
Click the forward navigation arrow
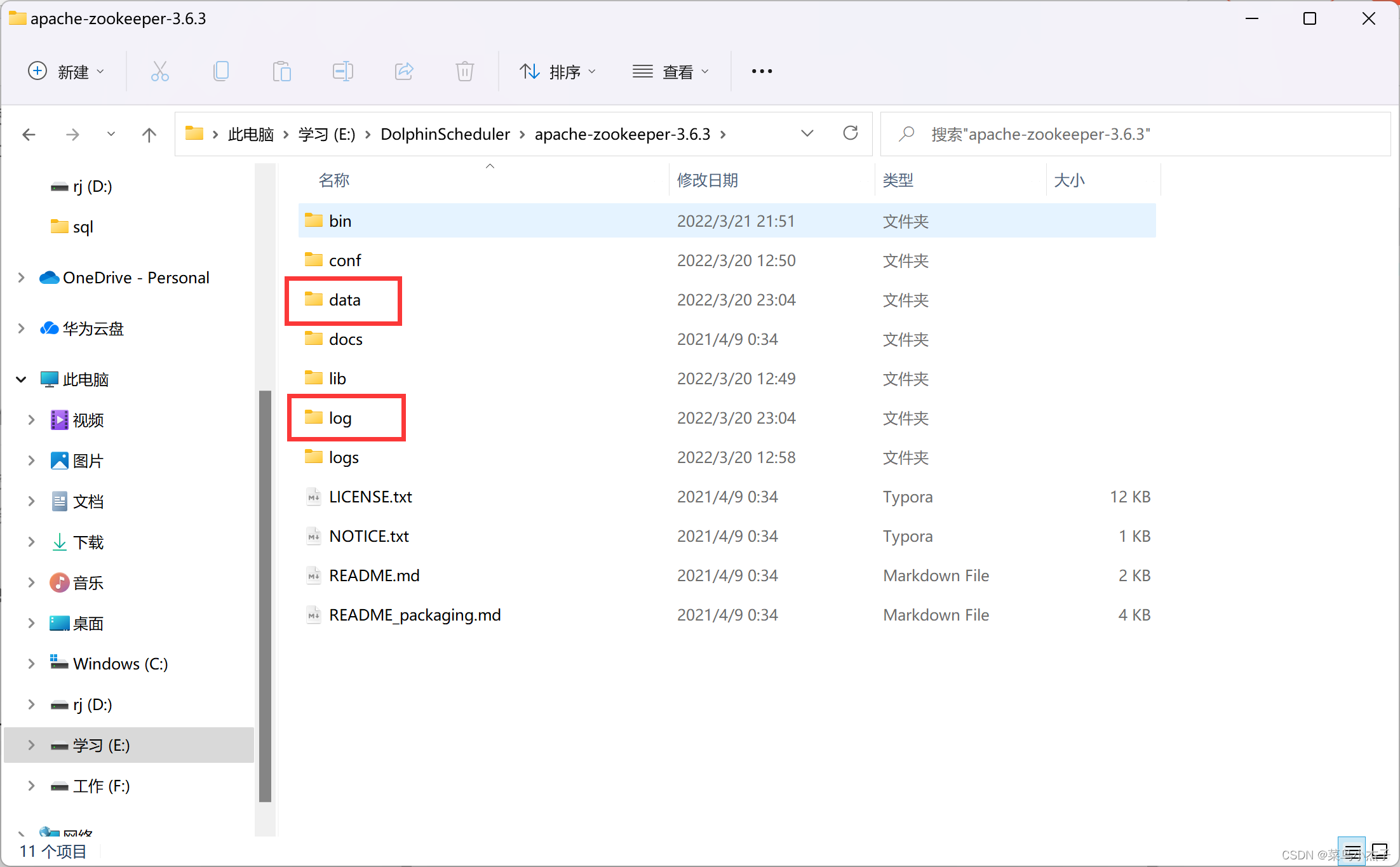click(x=72, y=134)
